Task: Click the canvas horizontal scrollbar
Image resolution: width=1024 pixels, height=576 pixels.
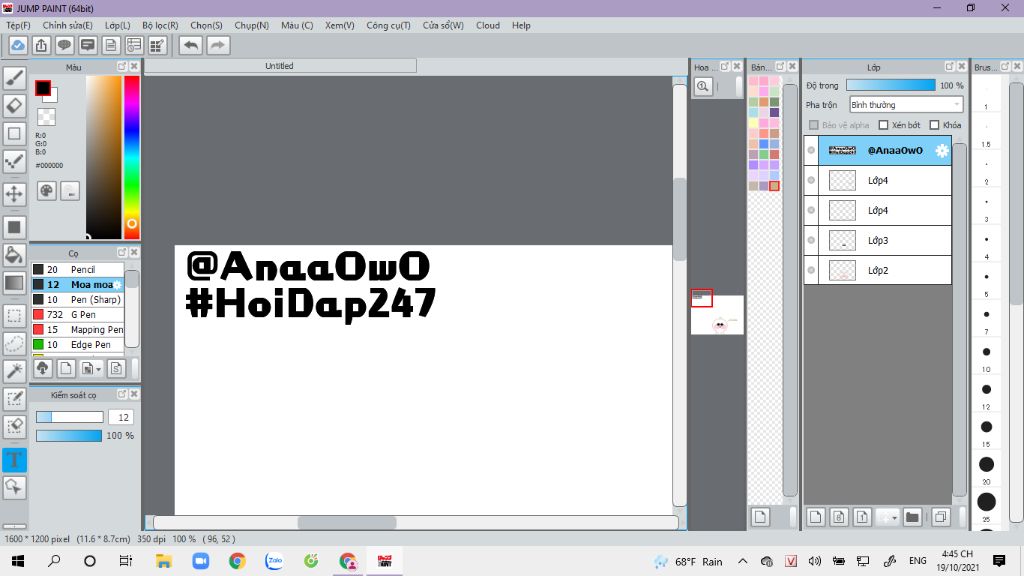Action: click(x=347, y=522)
